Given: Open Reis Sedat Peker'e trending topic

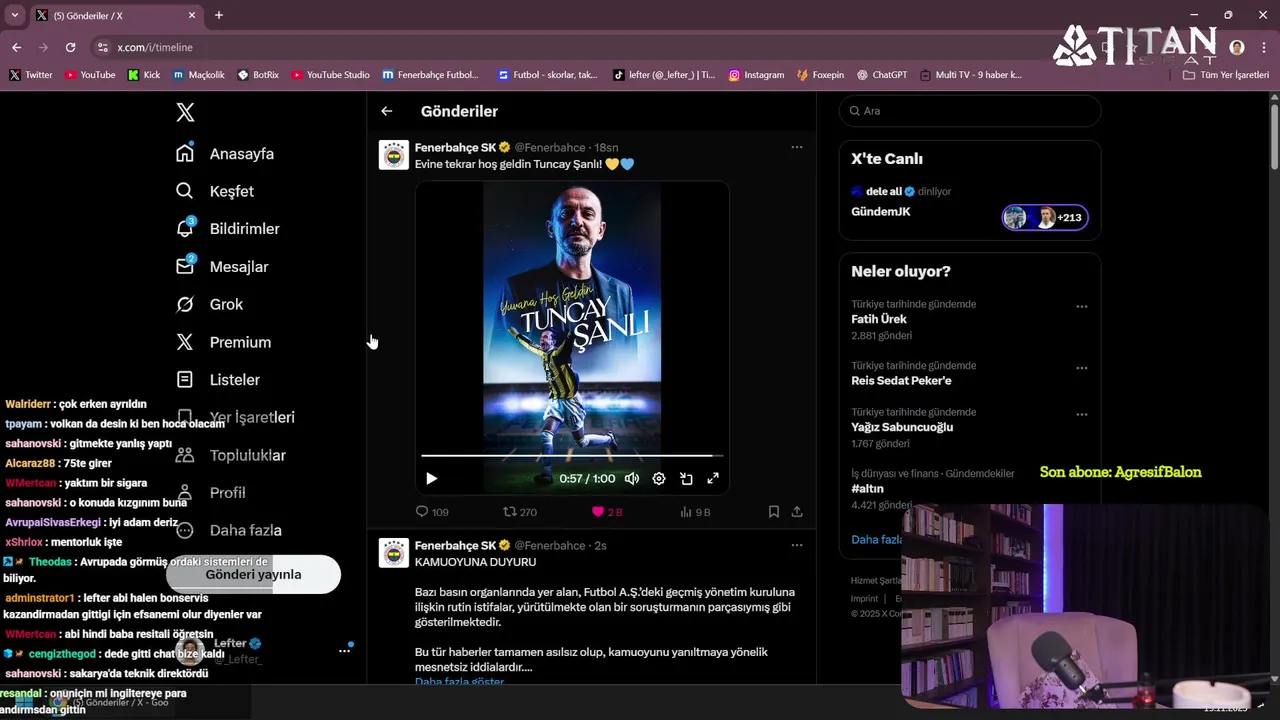Looking at the screenshot, I should coord(901,381).
